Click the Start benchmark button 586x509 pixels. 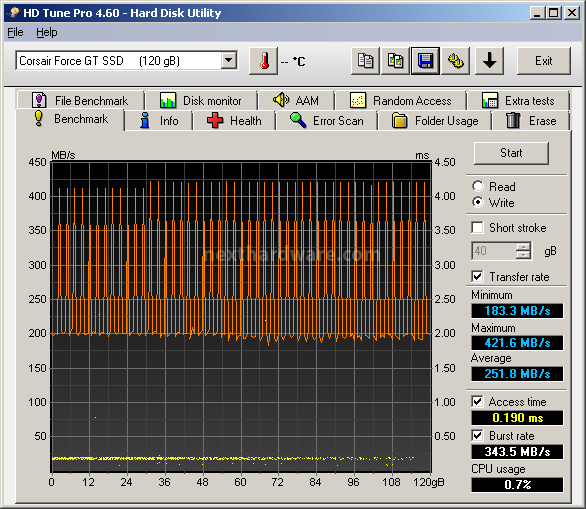click(x=511, y=153)
